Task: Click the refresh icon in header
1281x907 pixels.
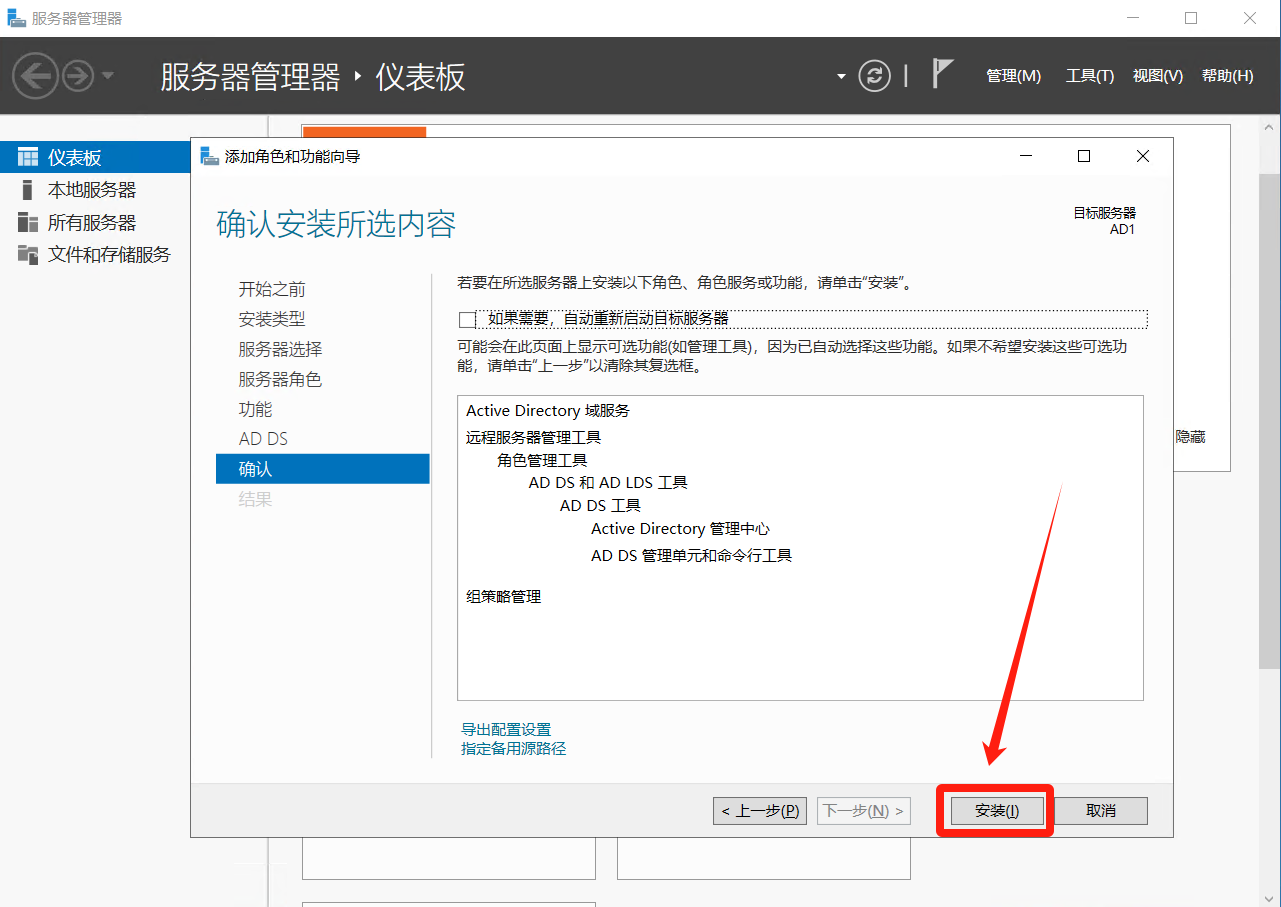Action: 874,76
